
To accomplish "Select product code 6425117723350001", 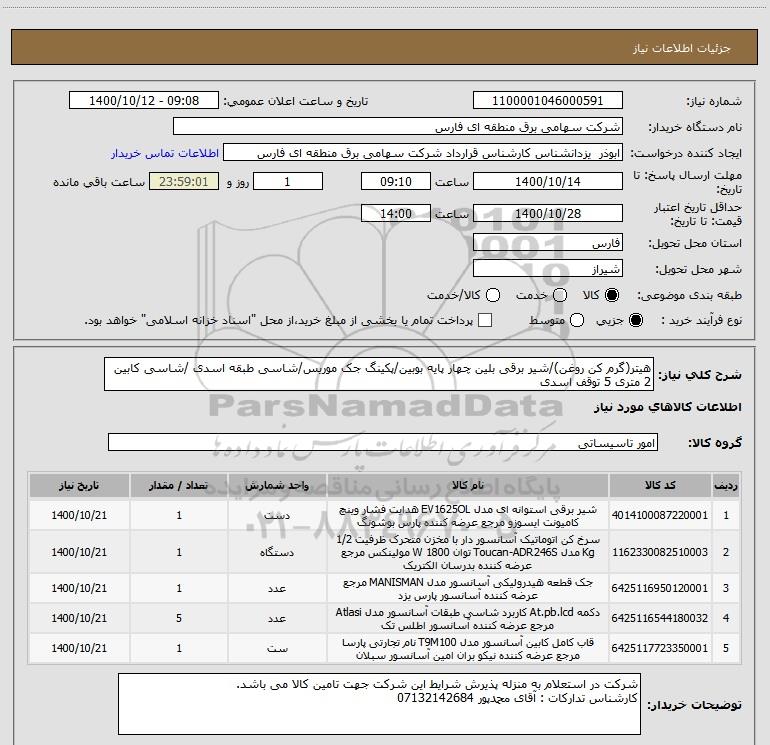I will 660,648.
